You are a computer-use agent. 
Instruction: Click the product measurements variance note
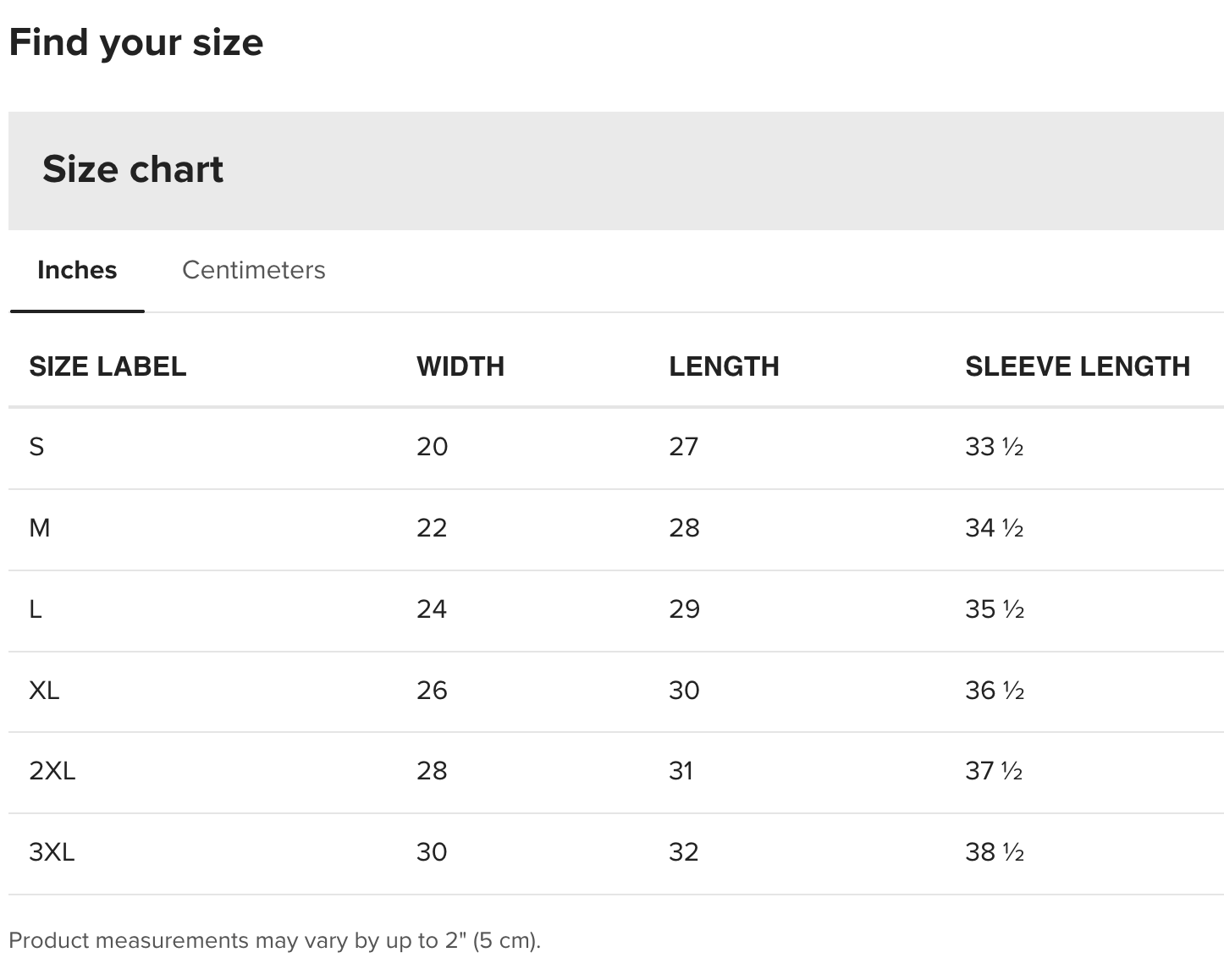pyautogui.click(x=274, y=940)
